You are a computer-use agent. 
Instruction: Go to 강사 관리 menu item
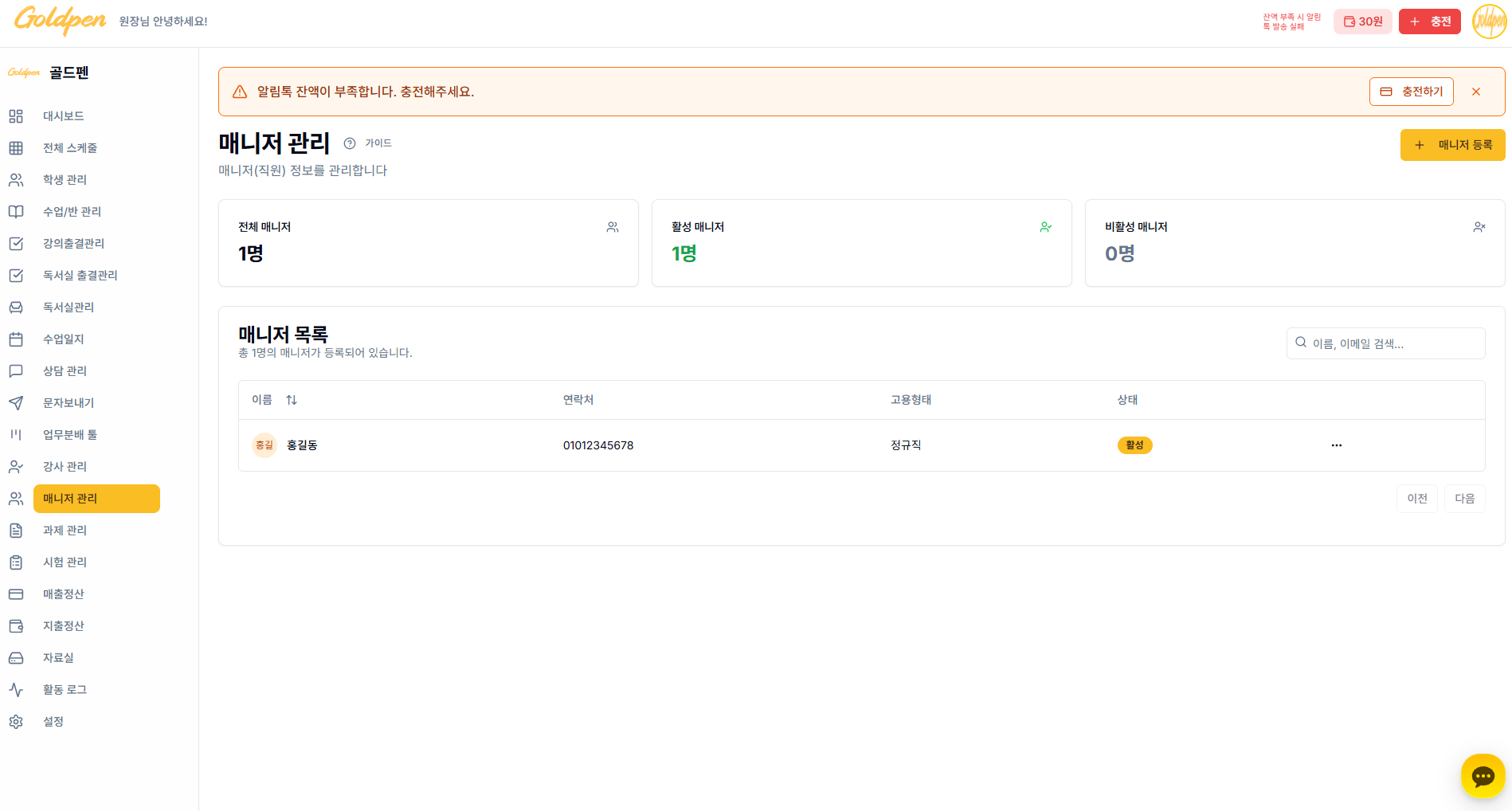tap(65, 467)
